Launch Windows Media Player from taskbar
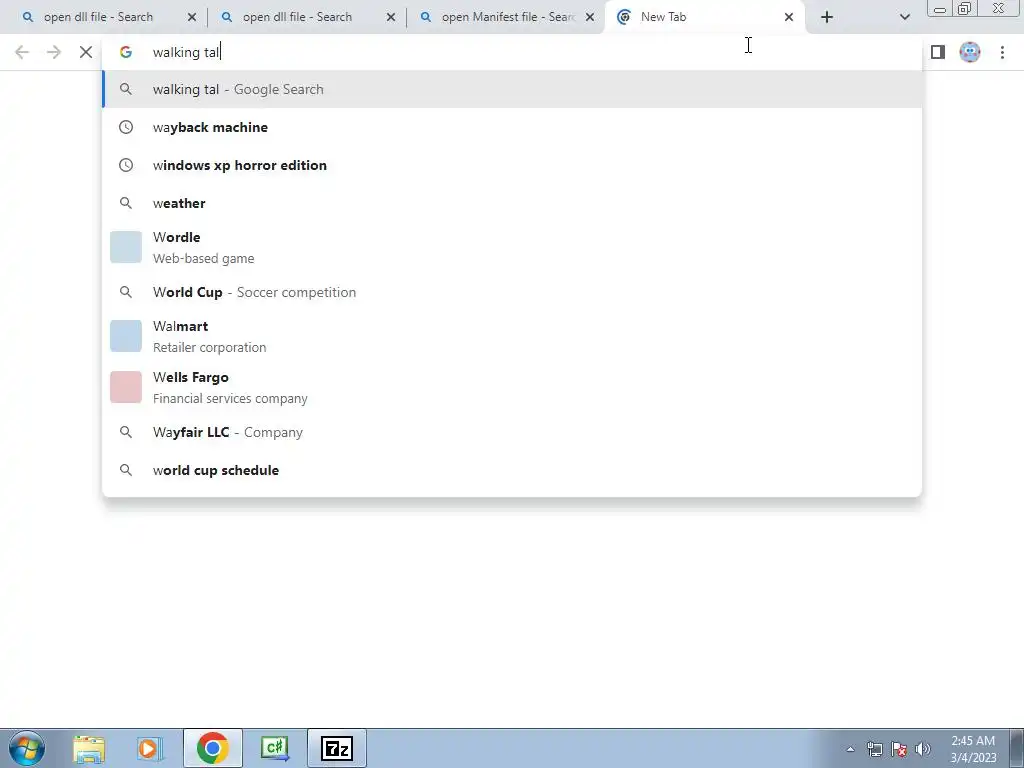 click(149, 748)
